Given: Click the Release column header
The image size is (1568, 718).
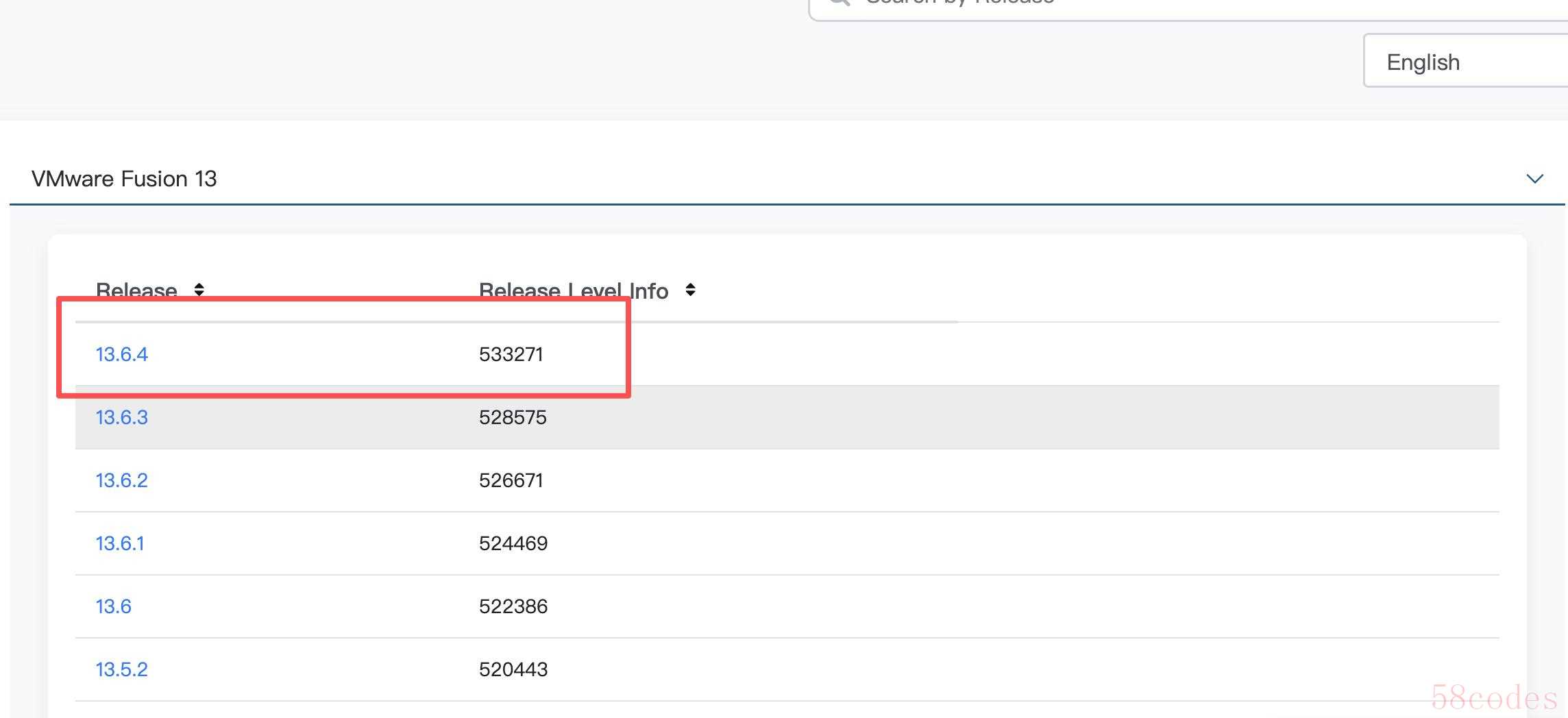Looking at the screenshot, I should point(136,290).
